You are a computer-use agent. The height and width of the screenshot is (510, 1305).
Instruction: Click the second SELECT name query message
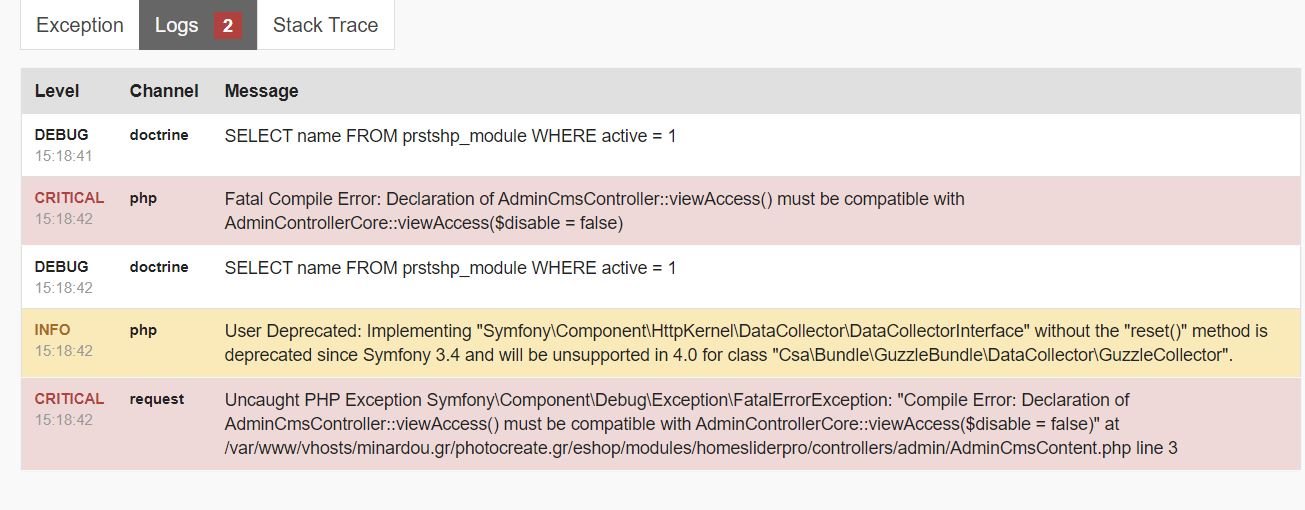point(450,268)
